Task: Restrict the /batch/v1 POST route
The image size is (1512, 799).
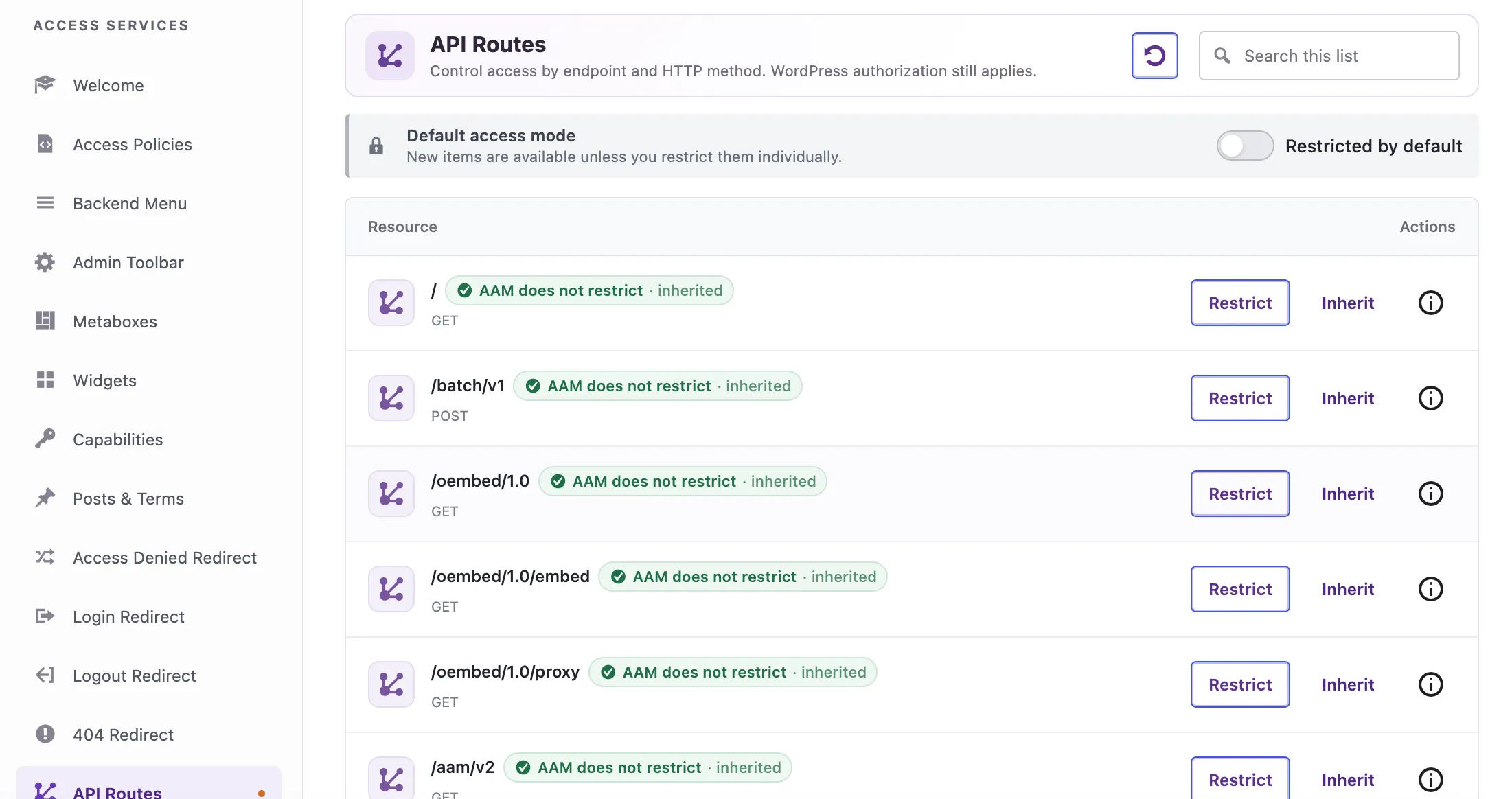Action: (x=1240, y=398)
